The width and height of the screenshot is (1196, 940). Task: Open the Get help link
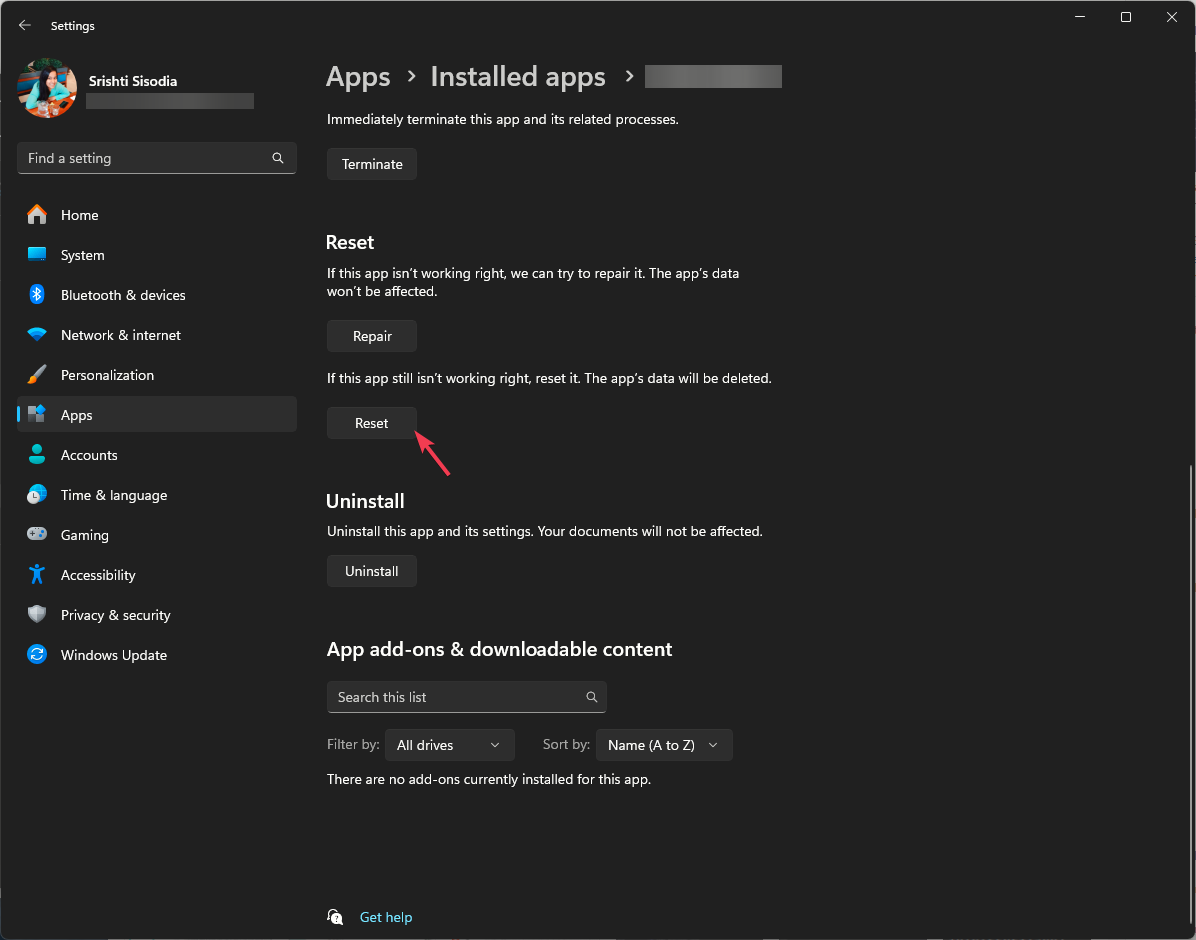pos(386,917)
